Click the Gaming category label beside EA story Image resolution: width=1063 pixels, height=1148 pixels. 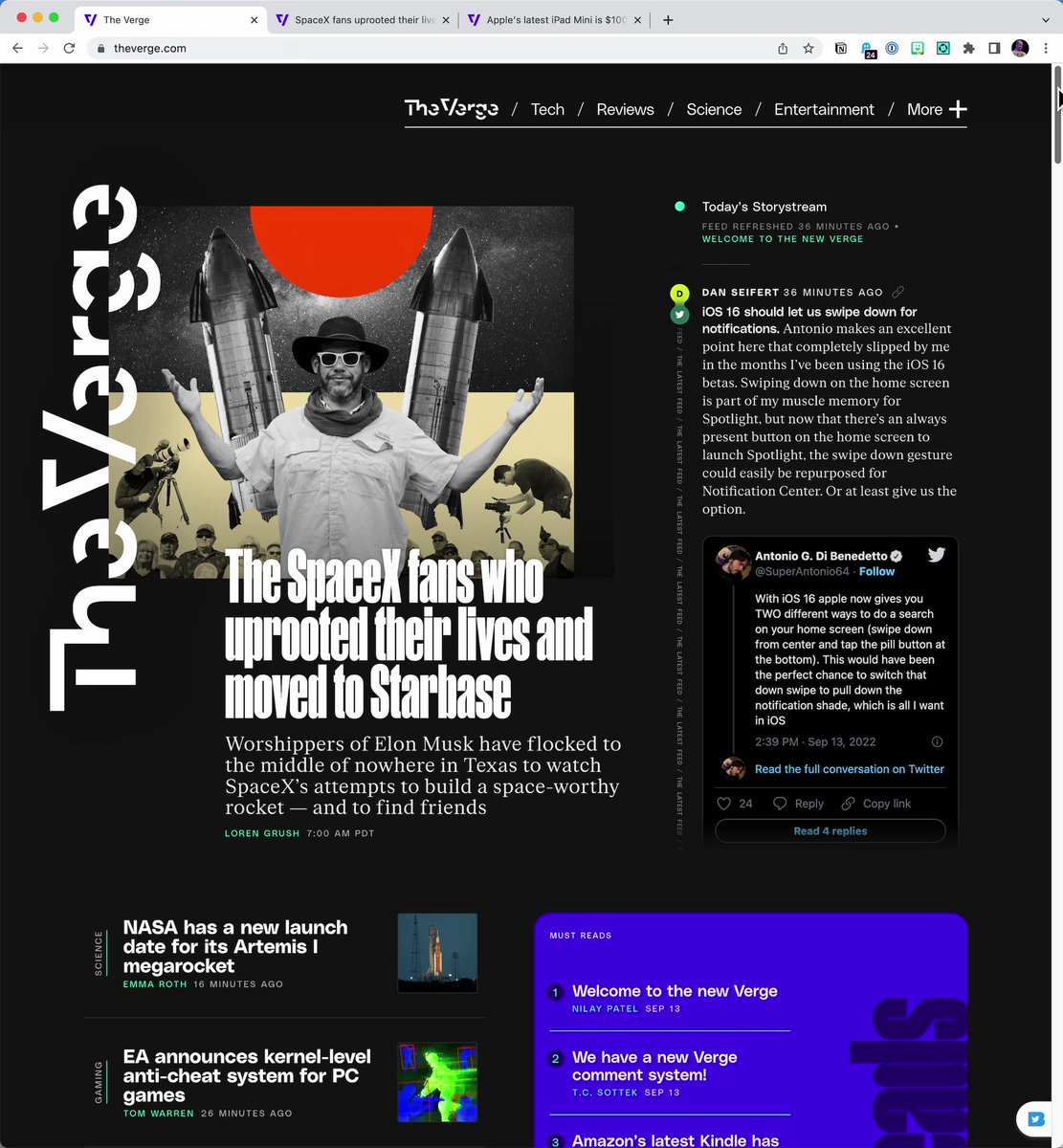[98, 1082]
